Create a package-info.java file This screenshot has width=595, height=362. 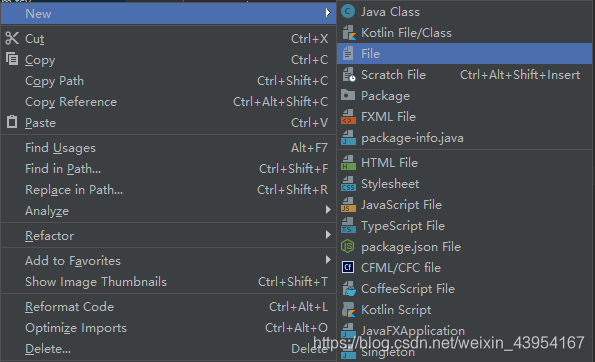(464, 138)
